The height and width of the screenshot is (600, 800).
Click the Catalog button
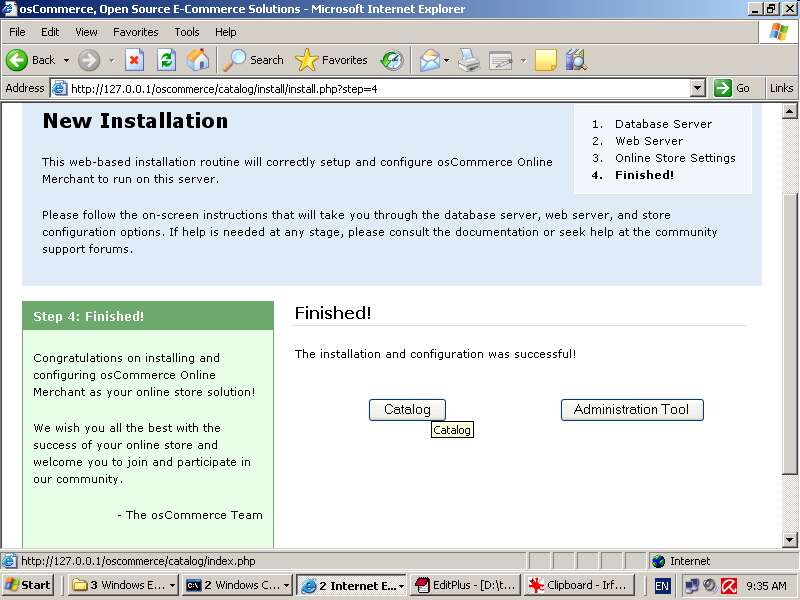coord(407,409)
